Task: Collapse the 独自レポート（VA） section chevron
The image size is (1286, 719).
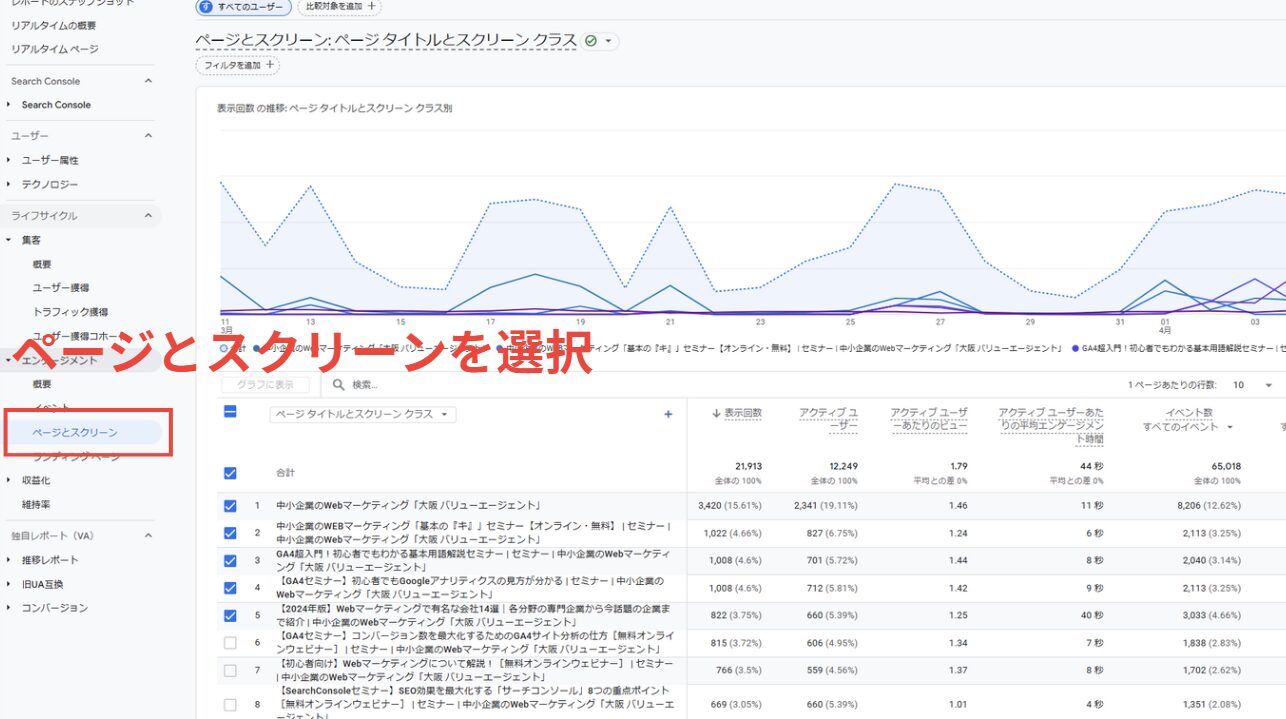Action: pyautogui.click(x=148, y=535)
